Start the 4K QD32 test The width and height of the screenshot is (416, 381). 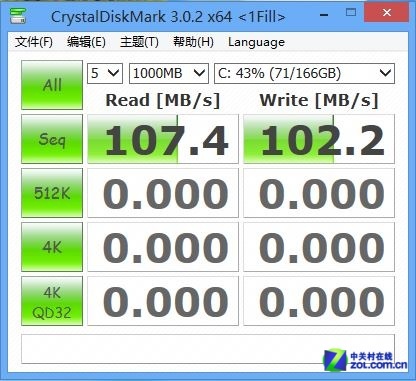52,301
